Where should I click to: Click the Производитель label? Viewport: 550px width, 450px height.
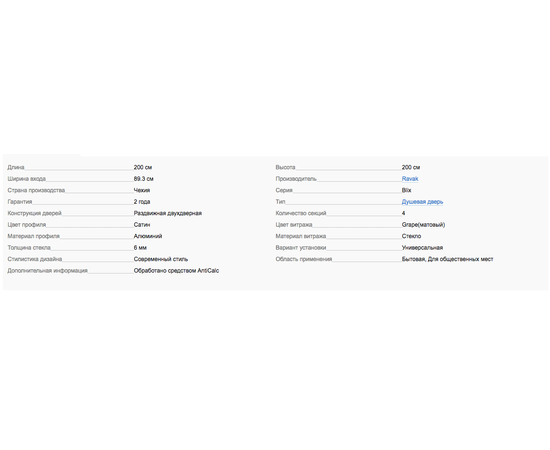(296, 179)
